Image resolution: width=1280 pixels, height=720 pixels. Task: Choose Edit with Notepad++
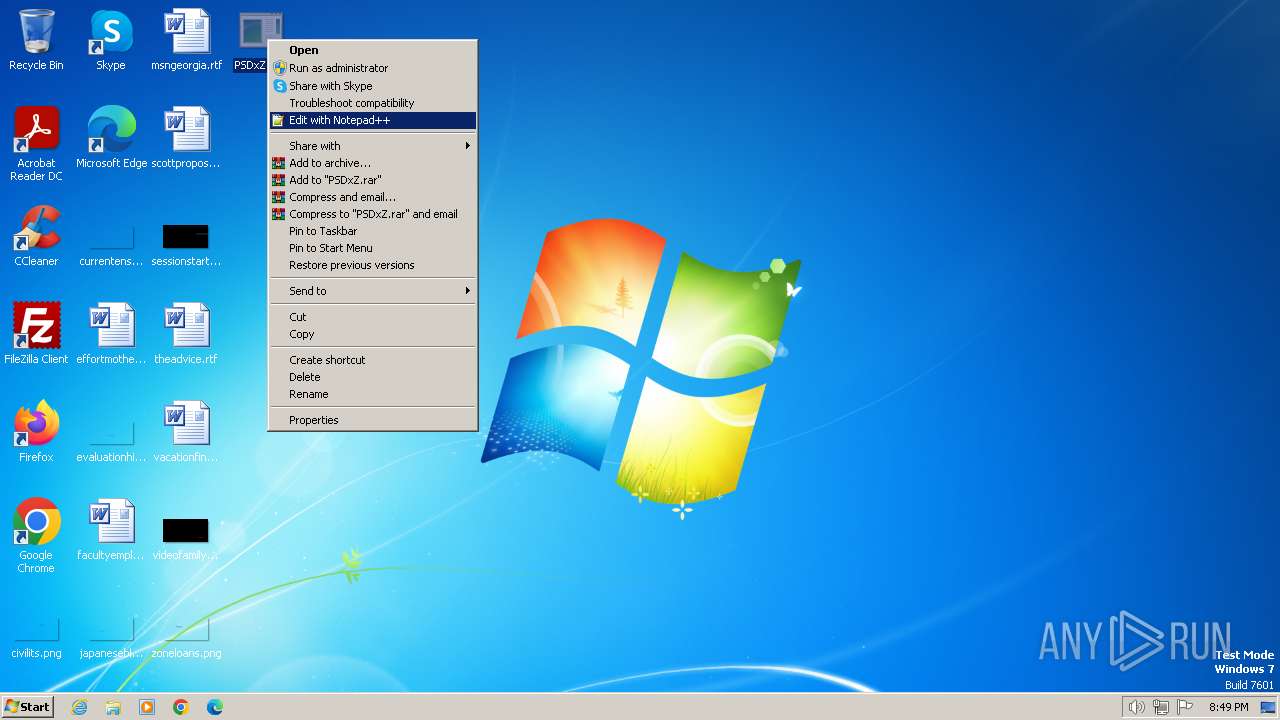click(373, 120)
